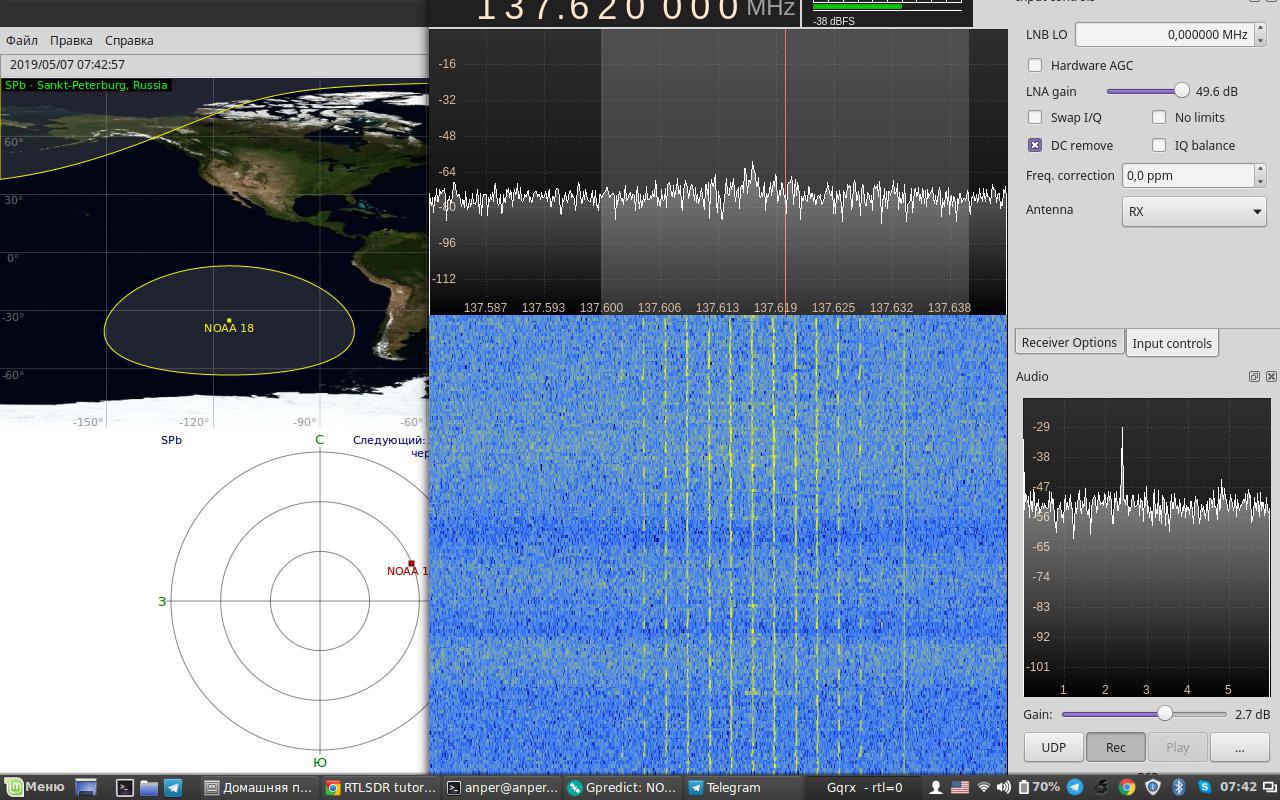The image size is (1280, 800).
Task: Close the Audio panel
Action: coord(1271,376)
